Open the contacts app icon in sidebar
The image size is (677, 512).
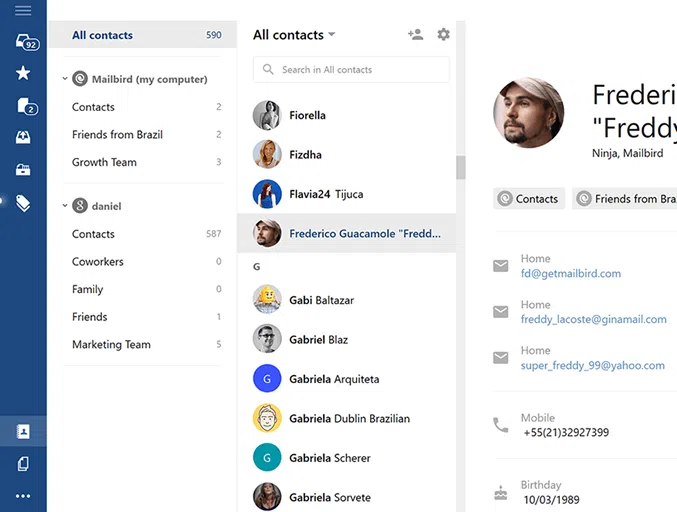point(23,432)
